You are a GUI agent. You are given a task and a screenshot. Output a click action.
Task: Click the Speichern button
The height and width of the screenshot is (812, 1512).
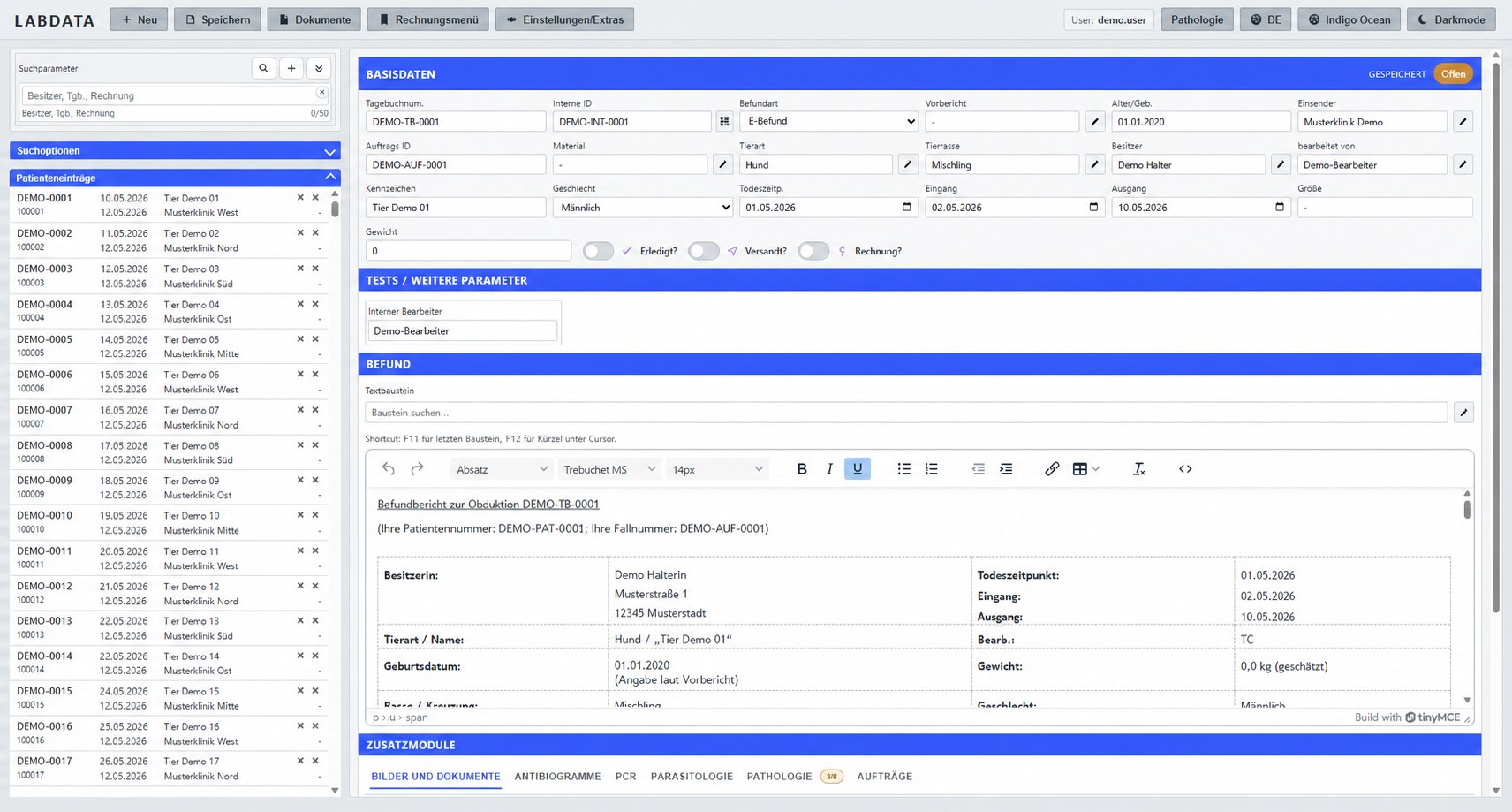(217, 19)
